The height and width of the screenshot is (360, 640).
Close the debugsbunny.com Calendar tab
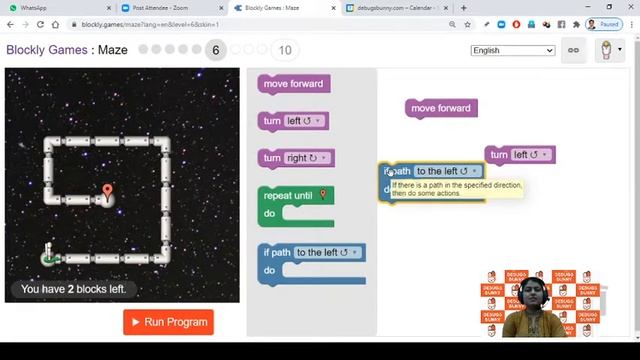coord(446,8)
